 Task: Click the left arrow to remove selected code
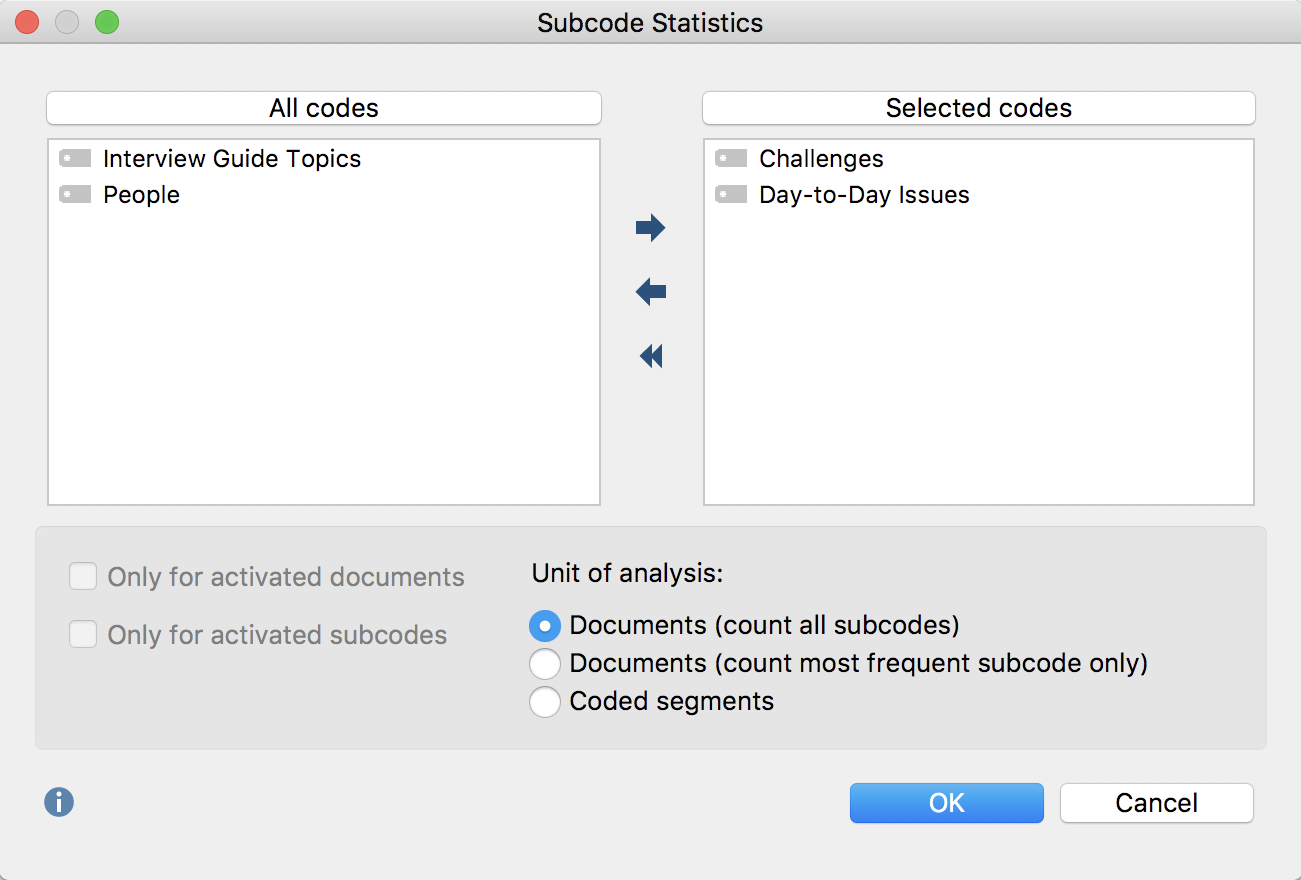coord(650,292)
